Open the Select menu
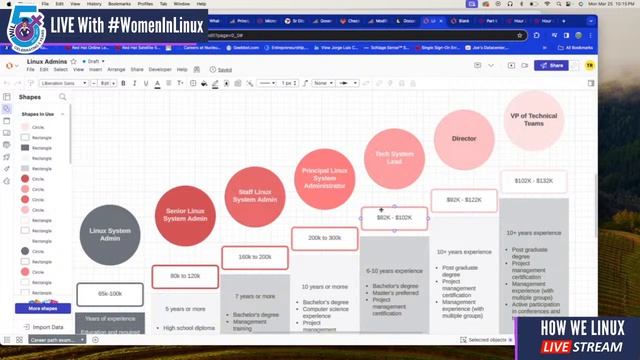Screen dimensions: 640x360 (60, 70)
